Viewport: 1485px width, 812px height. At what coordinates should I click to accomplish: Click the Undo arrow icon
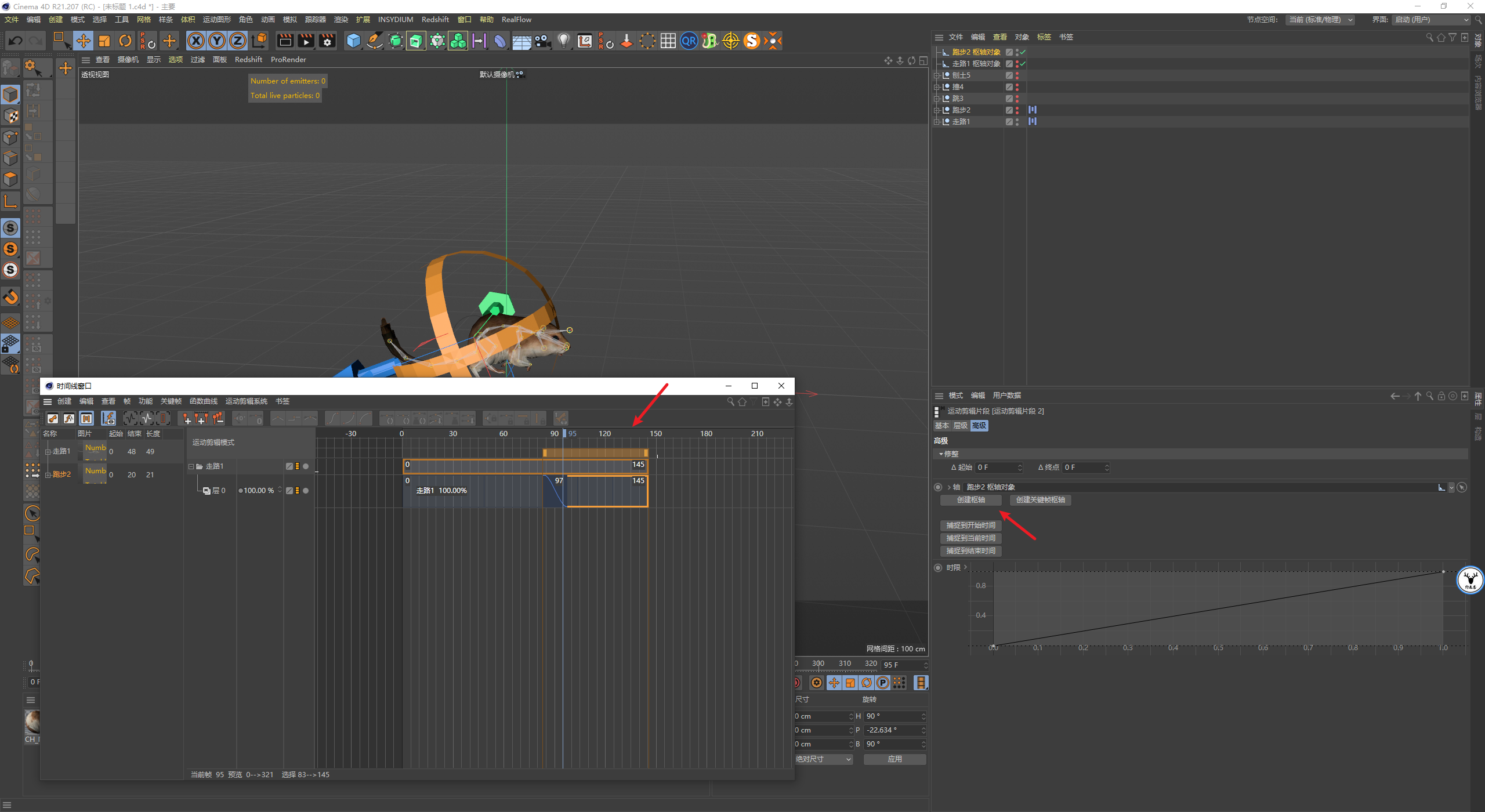(x=16, y=41)
